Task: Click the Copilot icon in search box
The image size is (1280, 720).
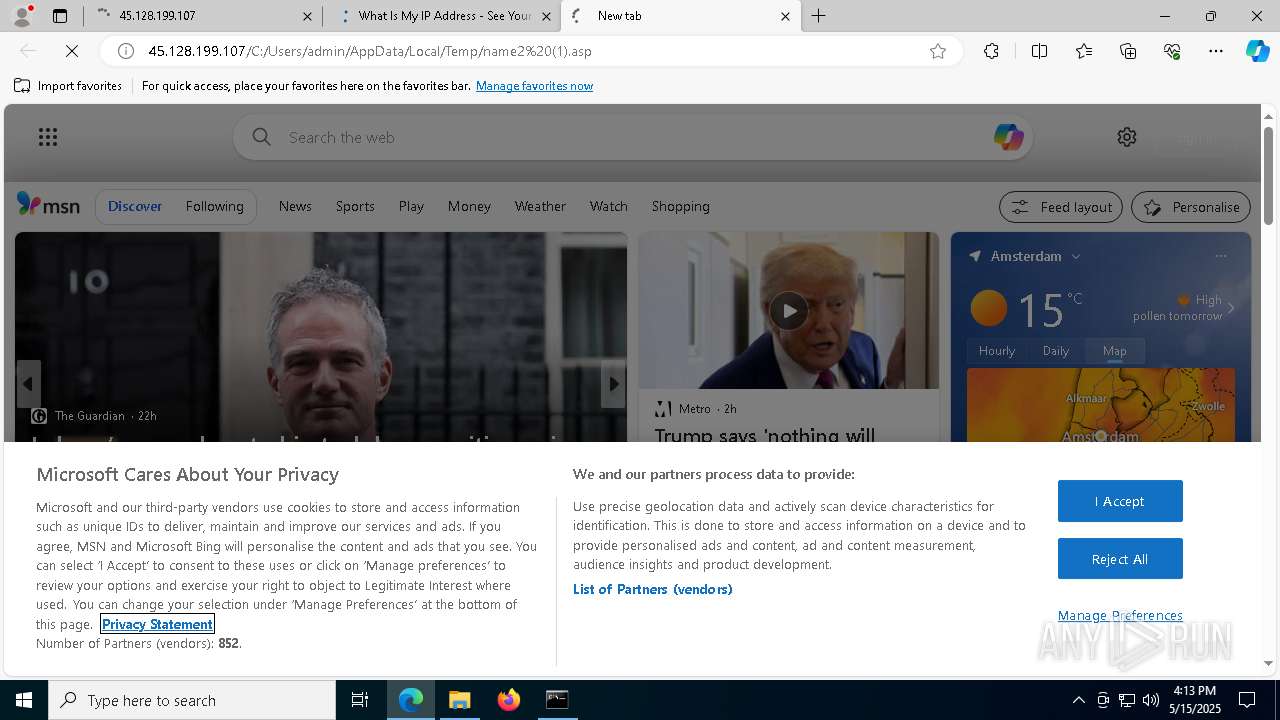Action: [x=1008, y=137]
